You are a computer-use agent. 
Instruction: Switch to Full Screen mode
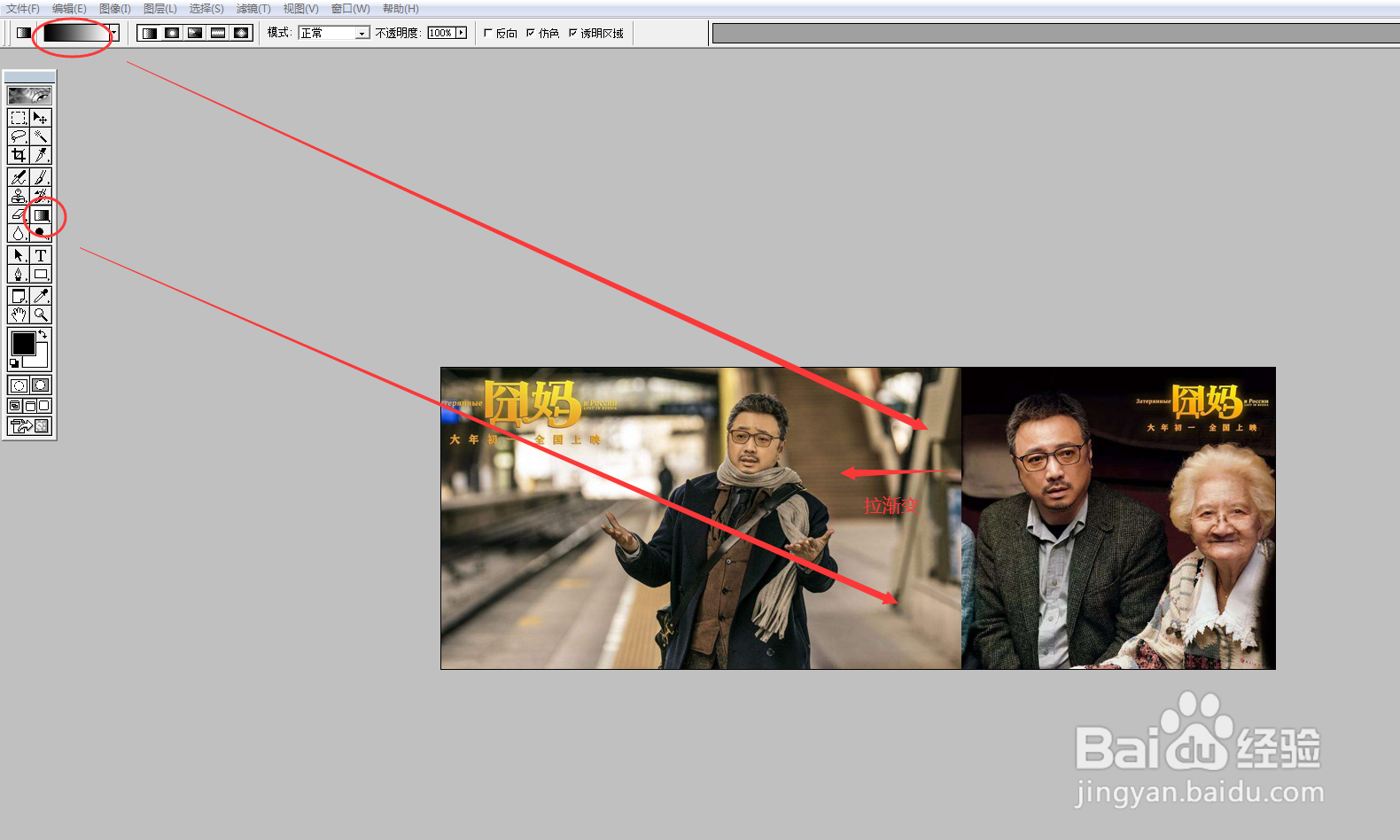tap(44, 406)
